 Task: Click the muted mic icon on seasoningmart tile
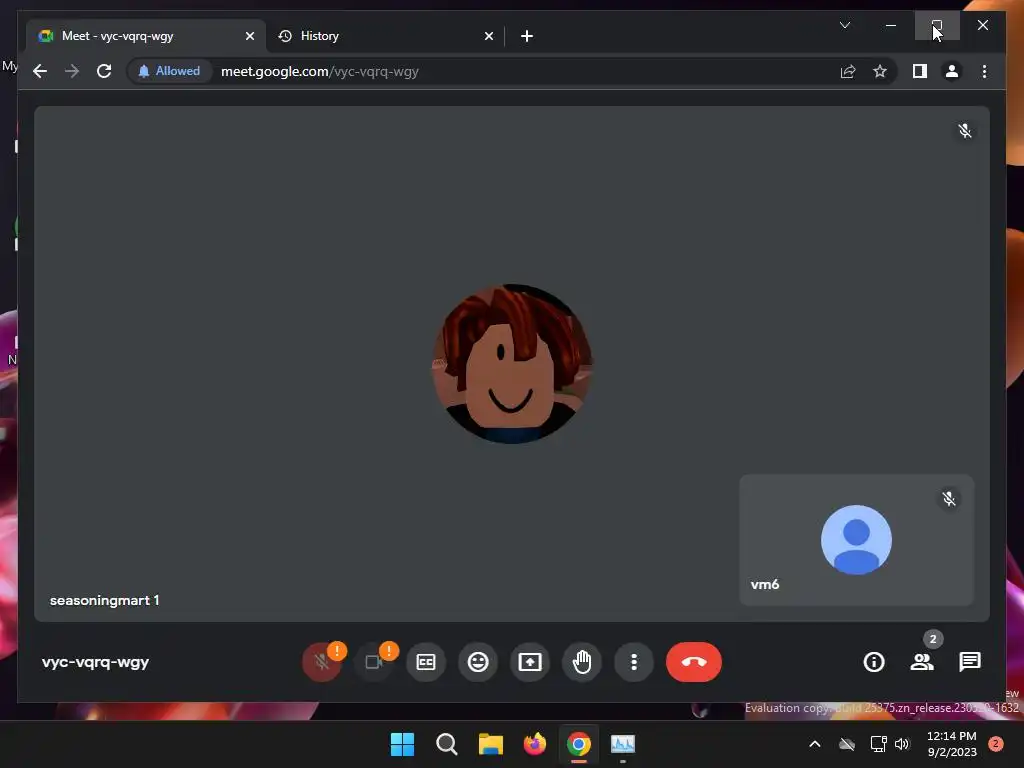tap(965, 131)
